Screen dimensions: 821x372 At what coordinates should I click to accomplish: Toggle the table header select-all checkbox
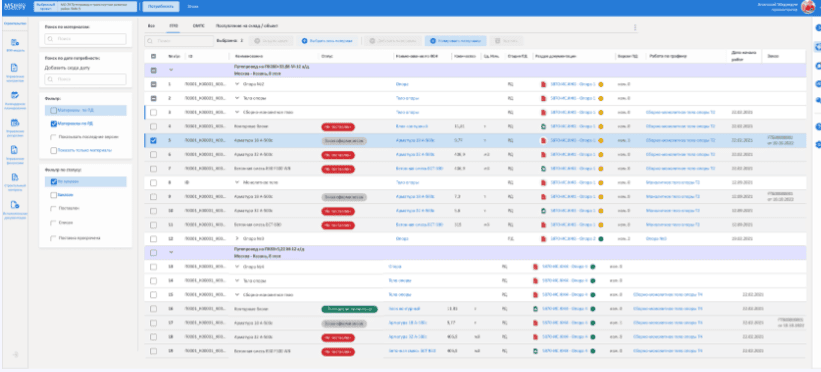[153, 56]
